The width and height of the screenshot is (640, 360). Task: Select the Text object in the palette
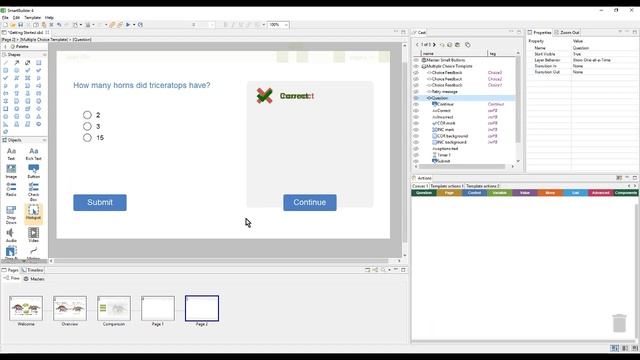pyautogui.click(x=11, y=153)
